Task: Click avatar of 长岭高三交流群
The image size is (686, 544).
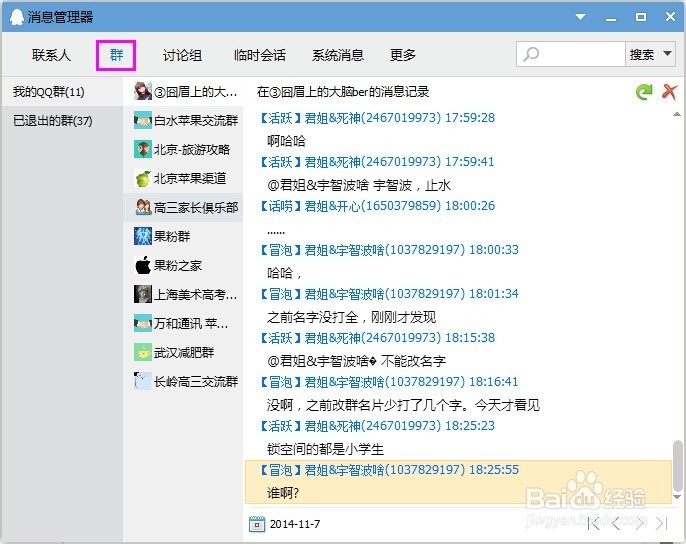Action: [x=143, y=381]
